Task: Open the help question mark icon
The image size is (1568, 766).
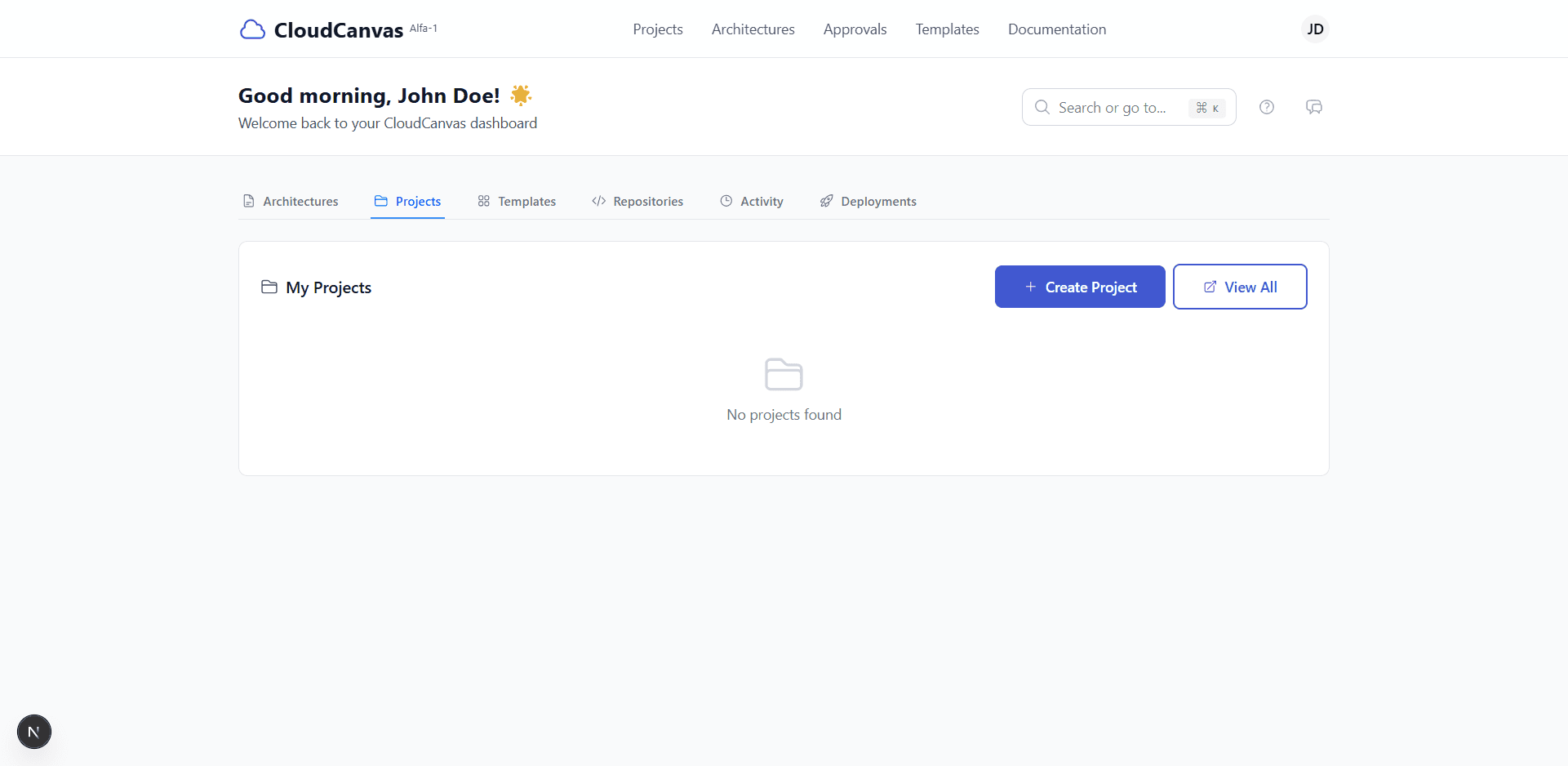Action: [1267, 107]
